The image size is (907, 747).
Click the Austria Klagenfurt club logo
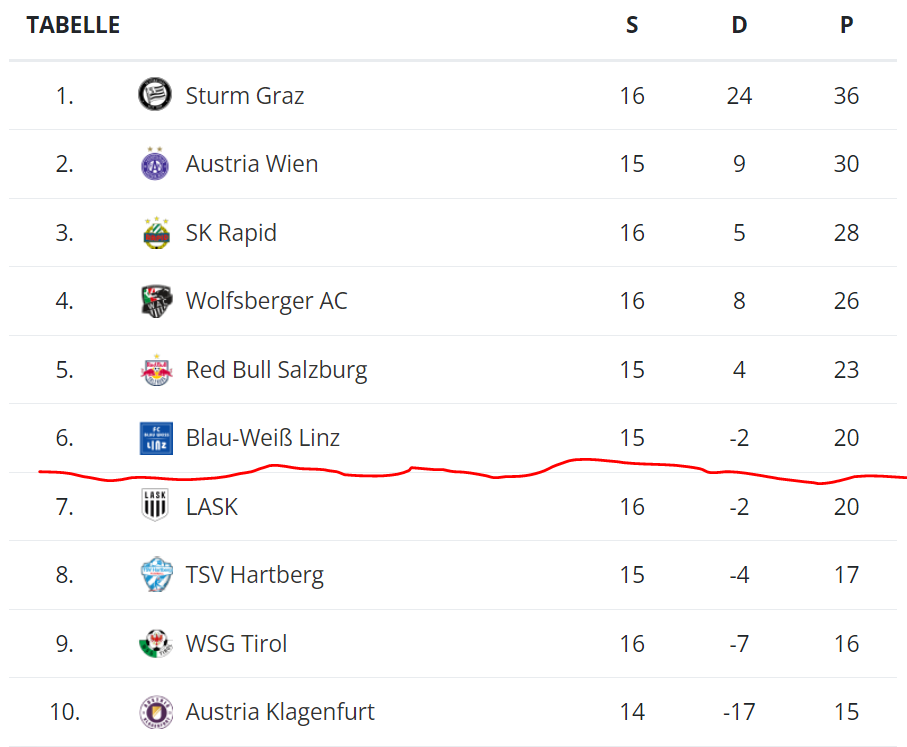click(155, 712)
